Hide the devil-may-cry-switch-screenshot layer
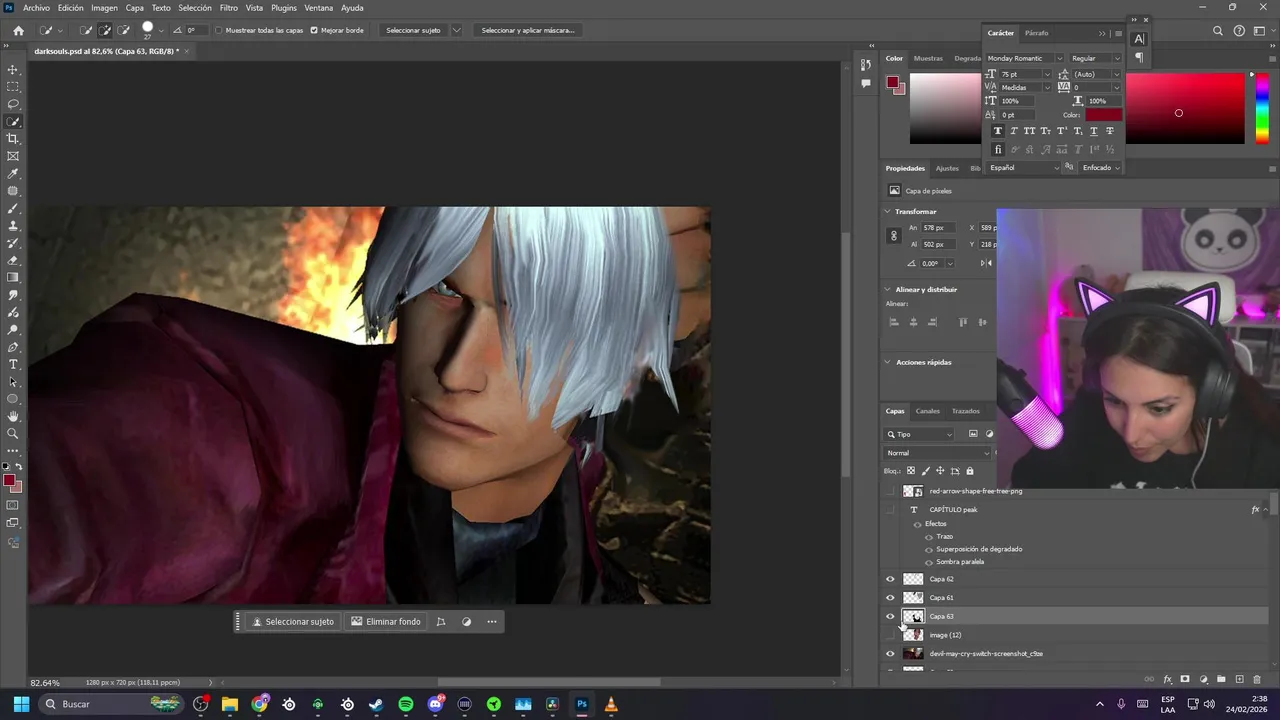This screenshot has width=1280, height=720. tap(890, 654)
